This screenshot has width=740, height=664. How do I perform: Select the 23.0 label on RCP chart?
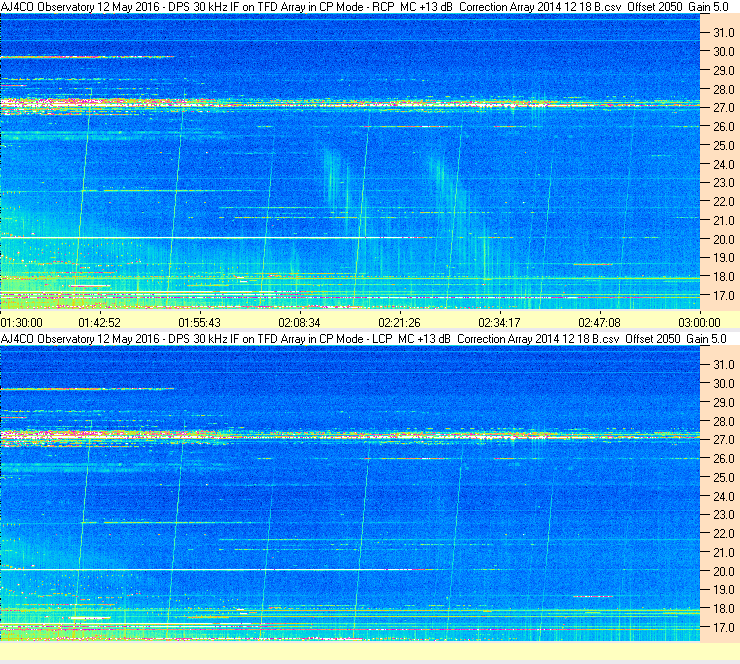(724, 183)
